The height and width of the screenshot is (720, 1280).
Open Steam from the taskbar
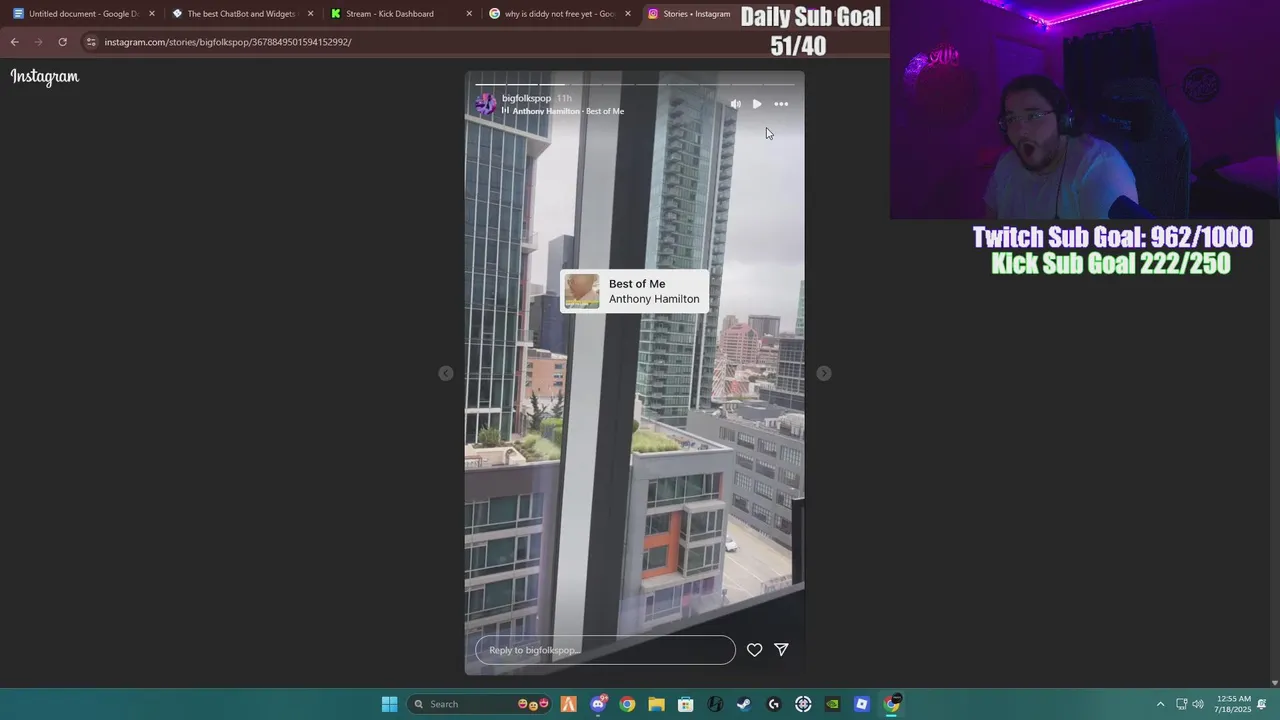tap(744, 704)
